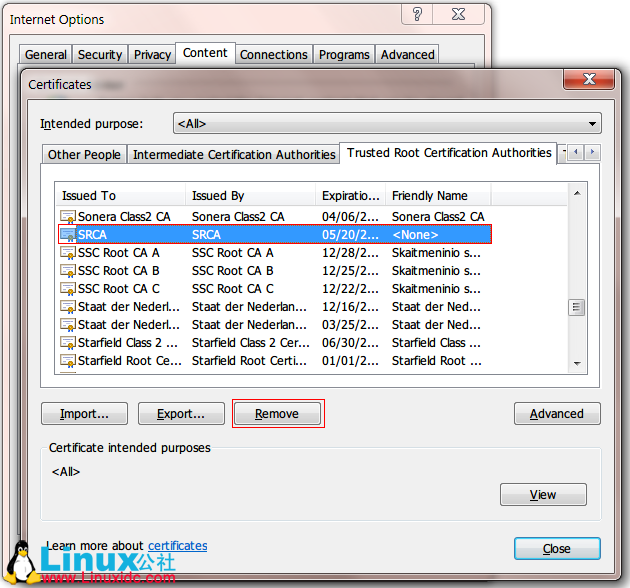The height and width of the screenshot is (588, 630).
Task: Click the Export... button
Action: (x=180, y=413)
